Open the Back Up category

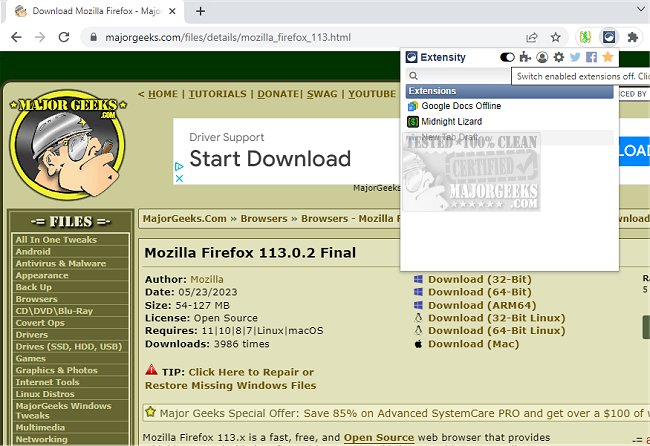pyautogui.click(x=34, y=287)
